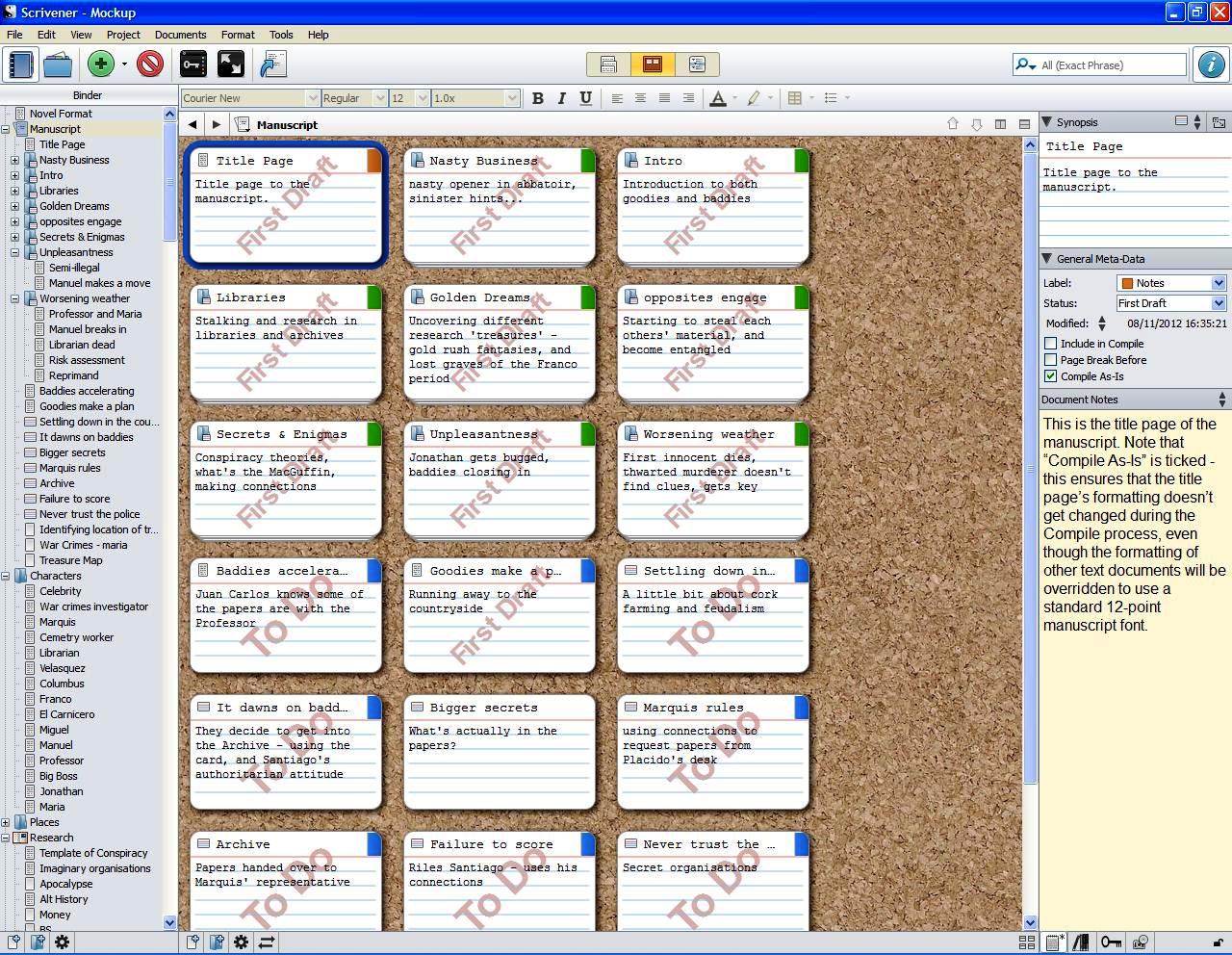Open line spacing dropdown 1.0x
Screen dimensions: 1232x955
point(475,98)
